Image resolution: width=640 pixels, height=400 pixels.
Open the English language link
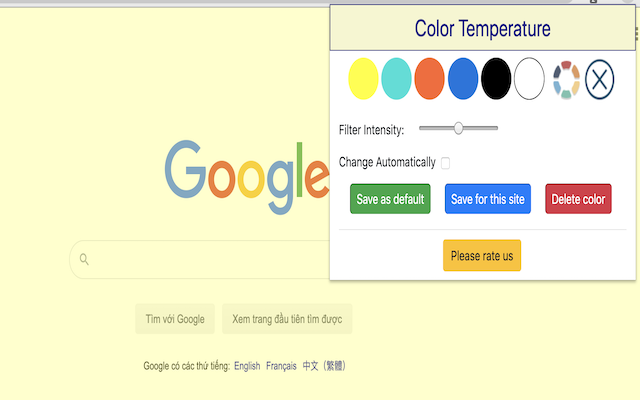247,366
